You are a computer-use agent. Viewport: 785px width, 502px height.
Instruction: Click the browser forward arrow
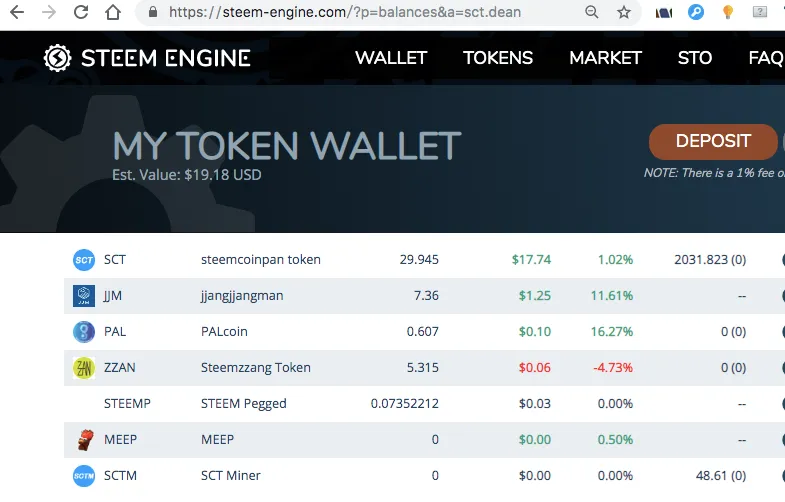click(x=49, y=12)
